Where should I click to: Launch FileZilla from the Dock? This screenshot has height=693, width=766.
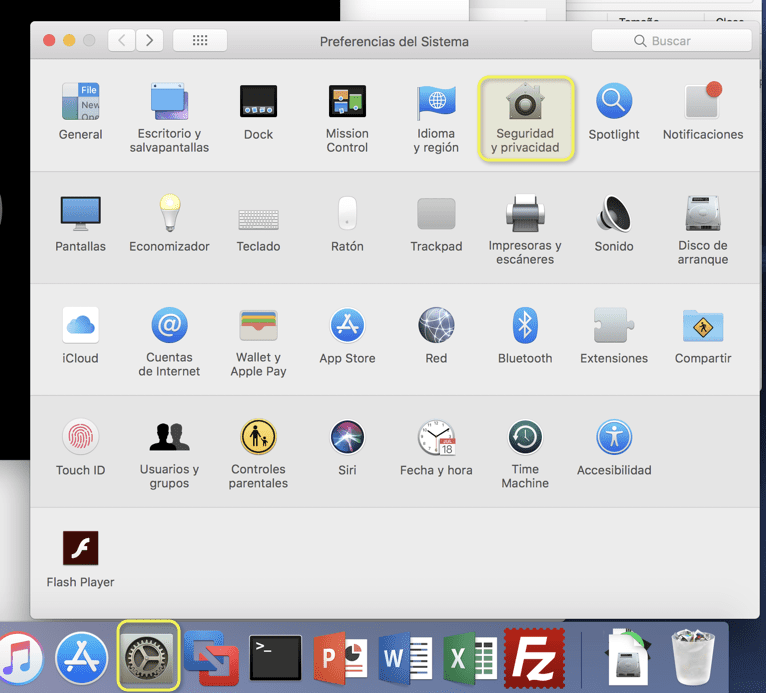click(x=534, y=658)
